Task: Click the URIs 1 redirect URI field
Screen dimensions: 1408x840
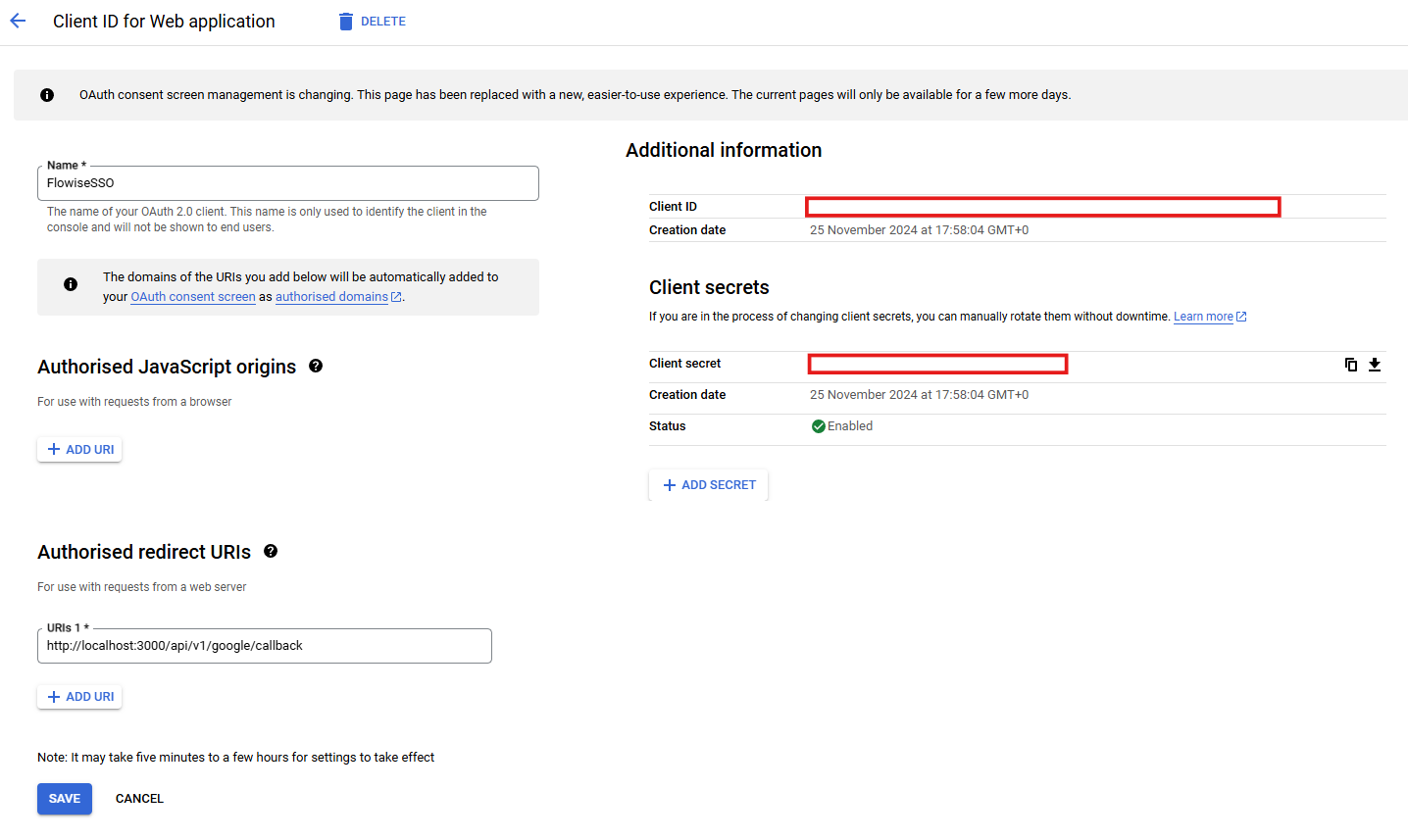Action: click(x=264, y=646)
